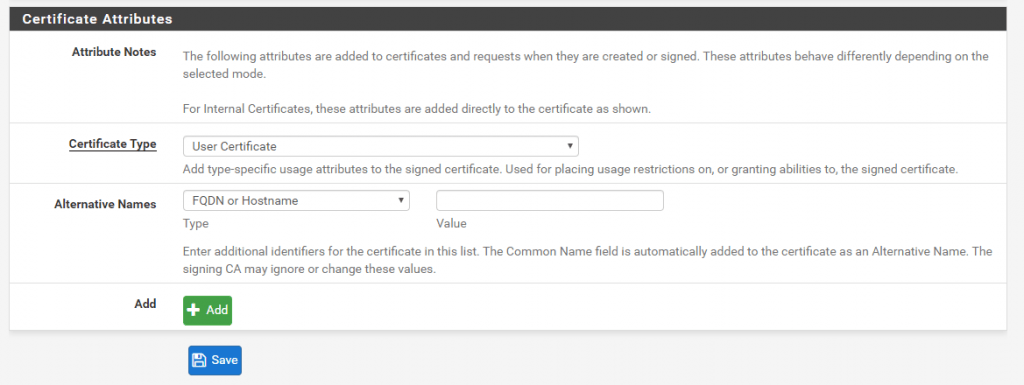
Task: Click the Add text on the green button
Action: coord(217,311)
